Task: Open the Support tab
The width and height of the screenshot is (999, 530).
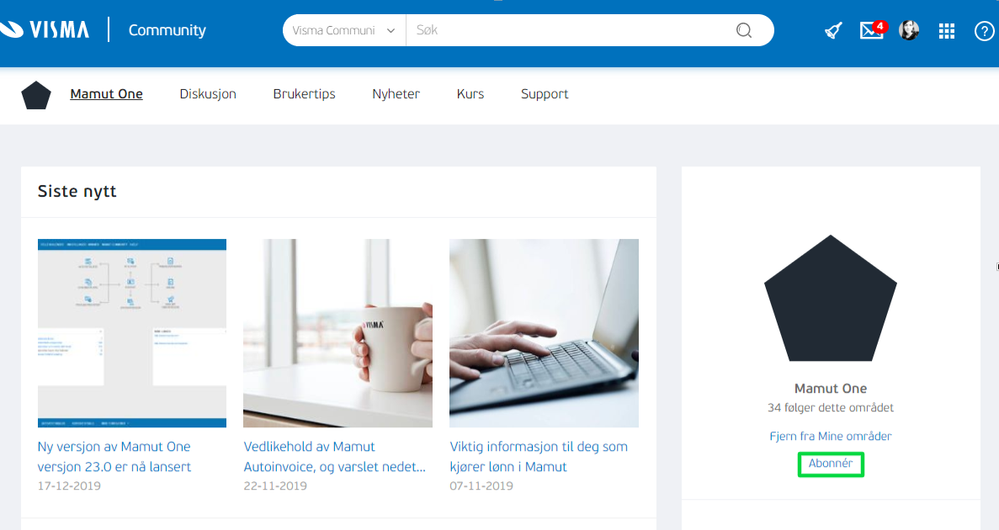Action: pyautogui.click(x=544, y=94)
